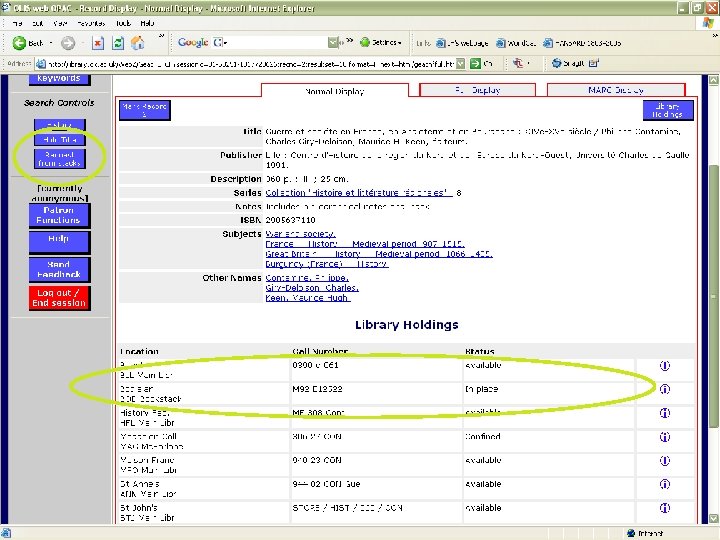This screenshot has width=720, height=540.
Task: Open the Patron Functions button
Action: coord(59,215)
